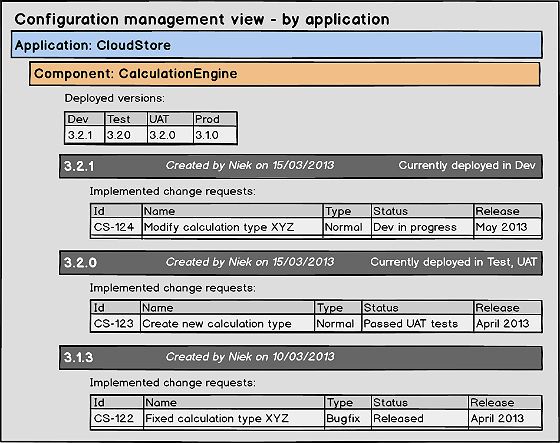
Task: Select the UAT version cell 3.2.0
Action: pos(170,135)
